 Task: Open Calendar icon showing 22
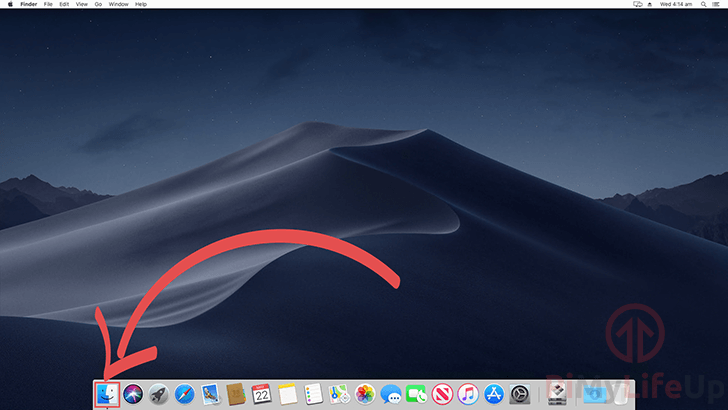point(261,395)
